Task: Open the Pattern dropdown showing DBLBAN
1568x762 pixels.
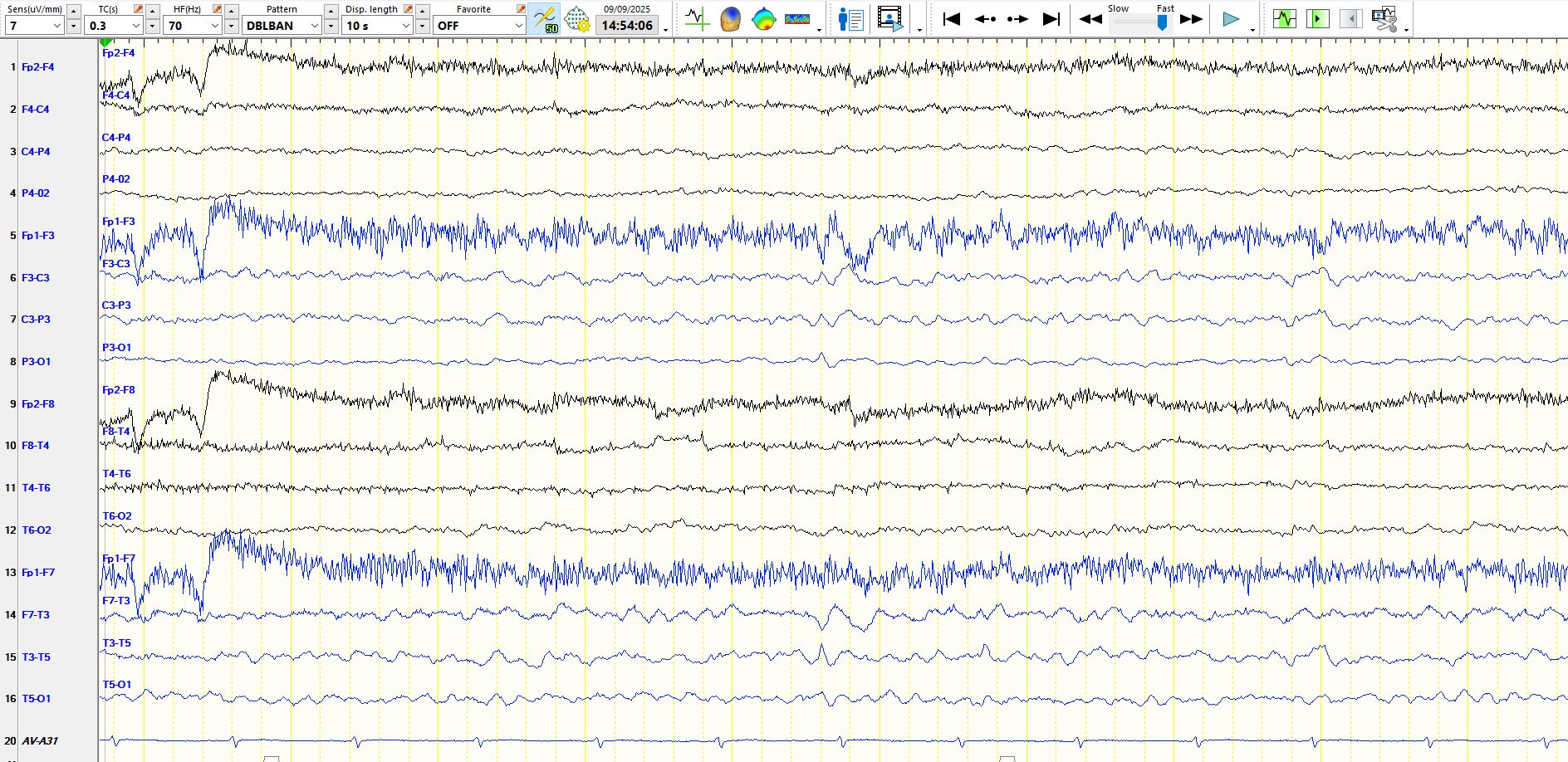Action: (x=282, y=26)
